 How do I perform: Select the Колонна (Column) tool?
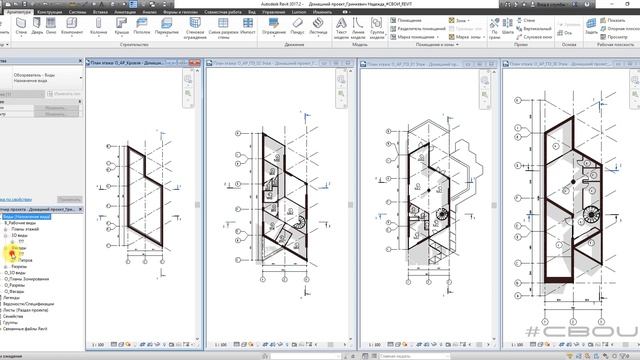98,26
